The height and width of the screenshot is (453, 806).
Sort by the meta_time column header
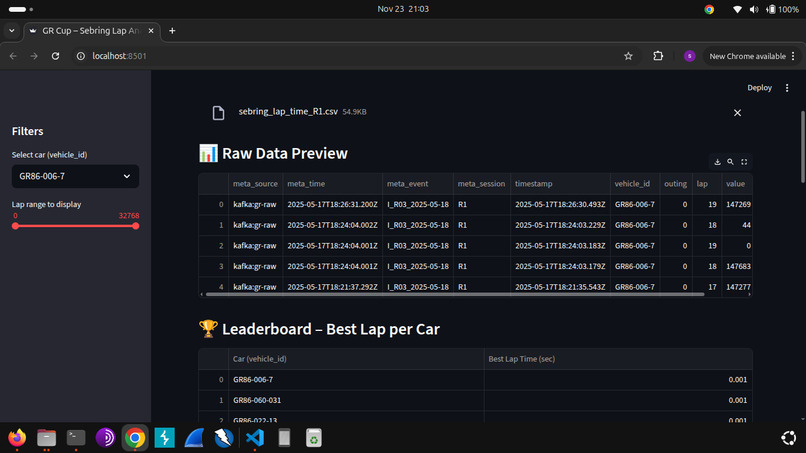click(333, 184)
